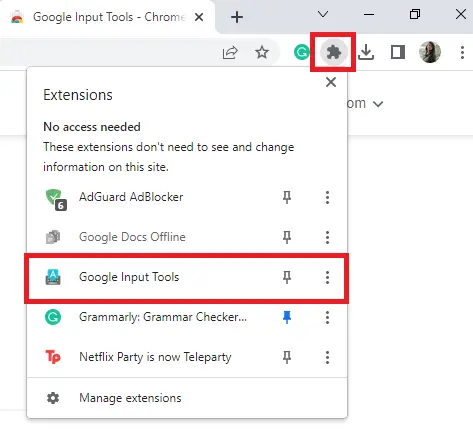Open Downloads from the toolbar
Screen dimensions: 473x445
pyautogui.click(x=366, y=52)
